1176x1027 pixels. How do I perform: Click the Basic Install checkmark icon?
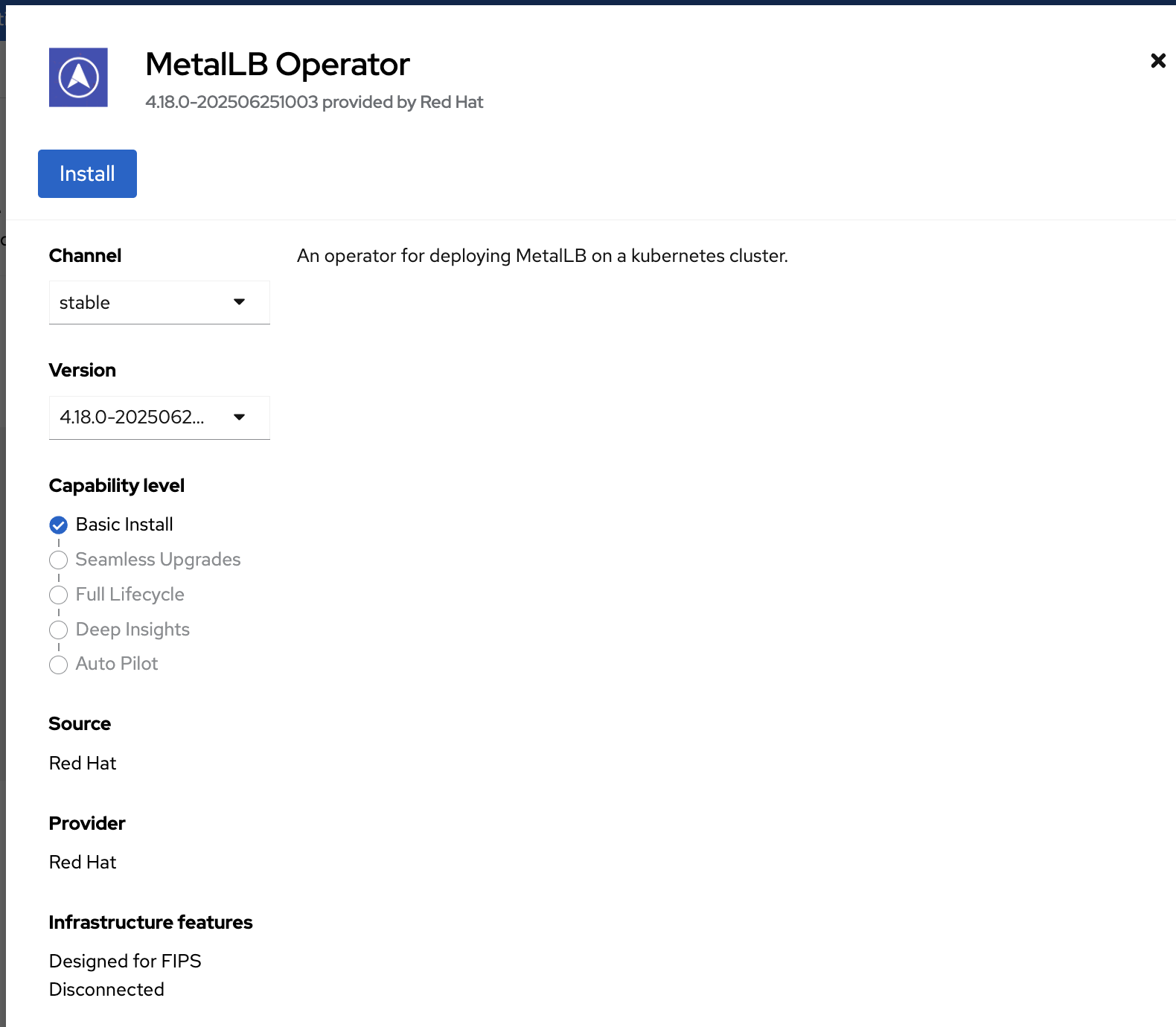coord(58,525)
